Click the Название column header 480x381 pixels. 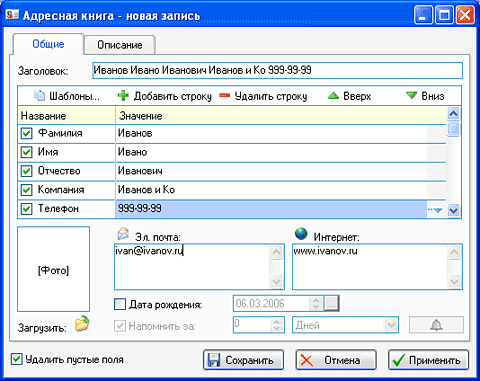[x=66, y=116]
